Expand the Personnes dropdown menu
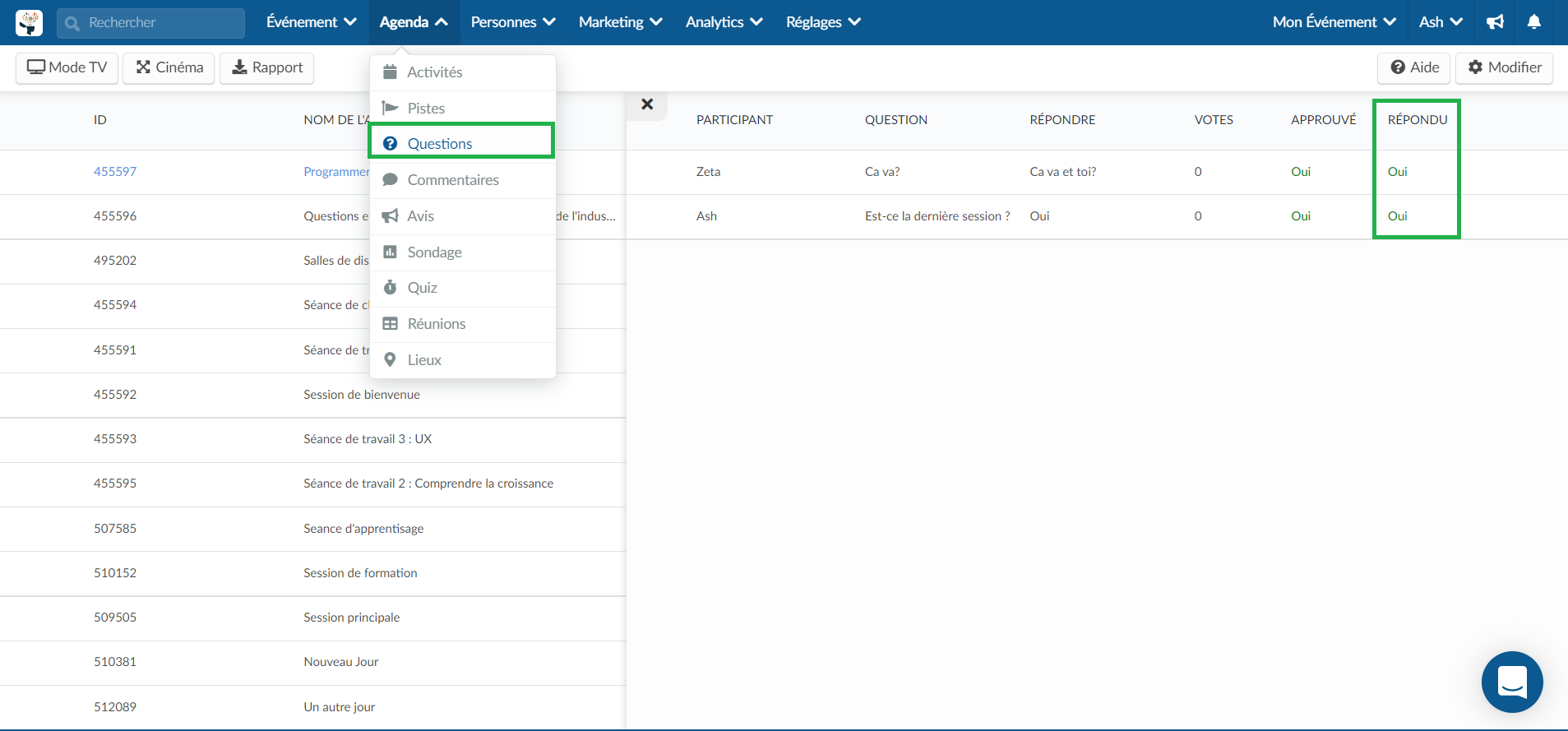The height and width of the screenshot is (731, 1568). [x=513, y=22]
